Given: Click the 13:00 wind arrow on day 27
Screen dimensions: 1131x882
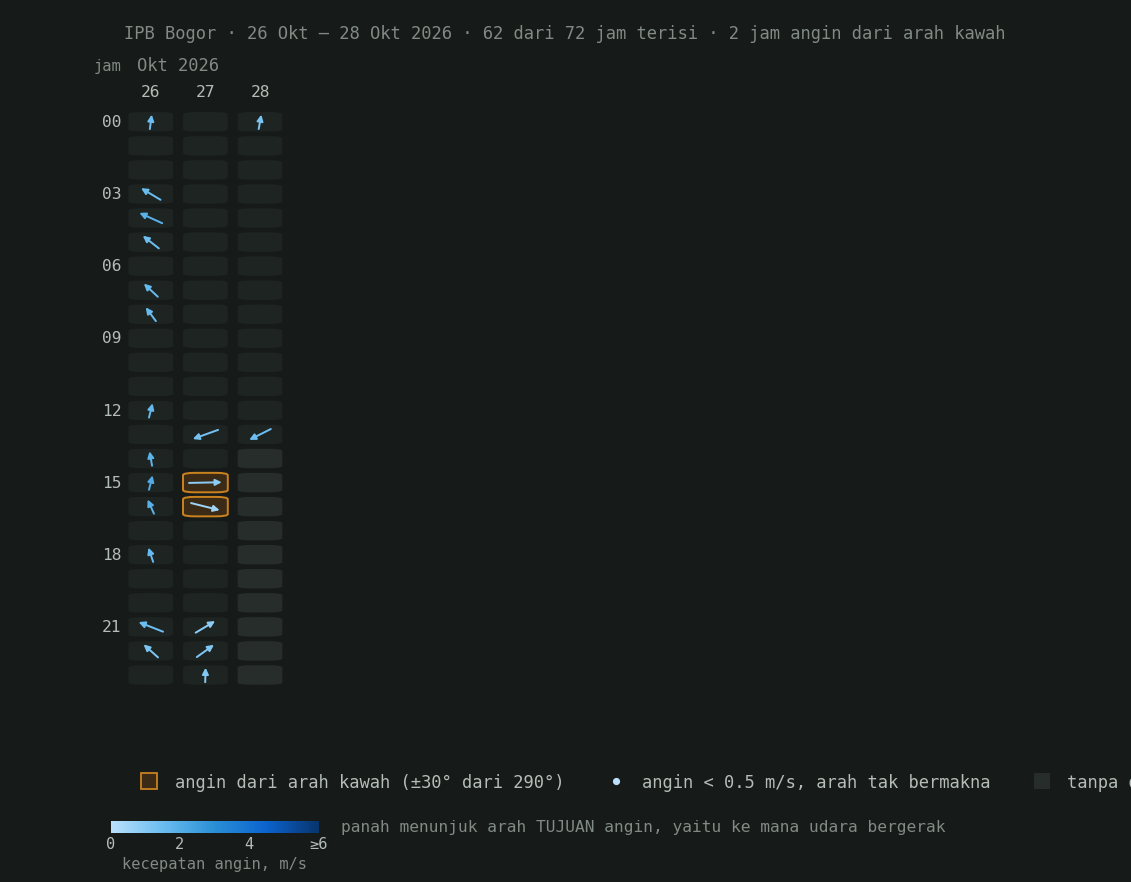Looking at the screenshot, I should [206, 435].
